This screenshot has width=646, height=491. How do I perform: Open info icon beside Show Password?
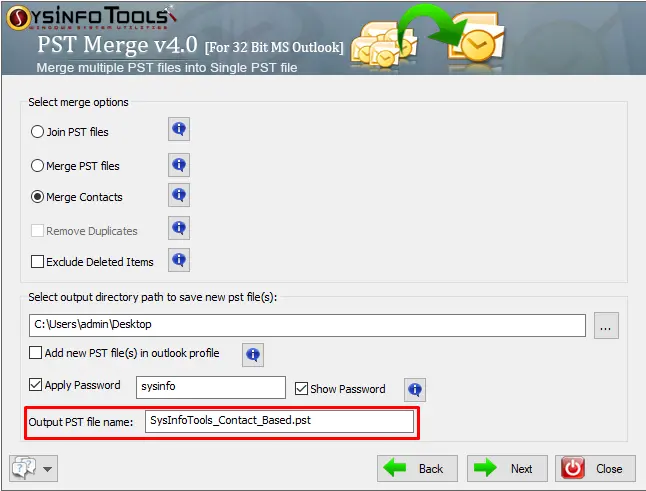(x=415, y=390)
